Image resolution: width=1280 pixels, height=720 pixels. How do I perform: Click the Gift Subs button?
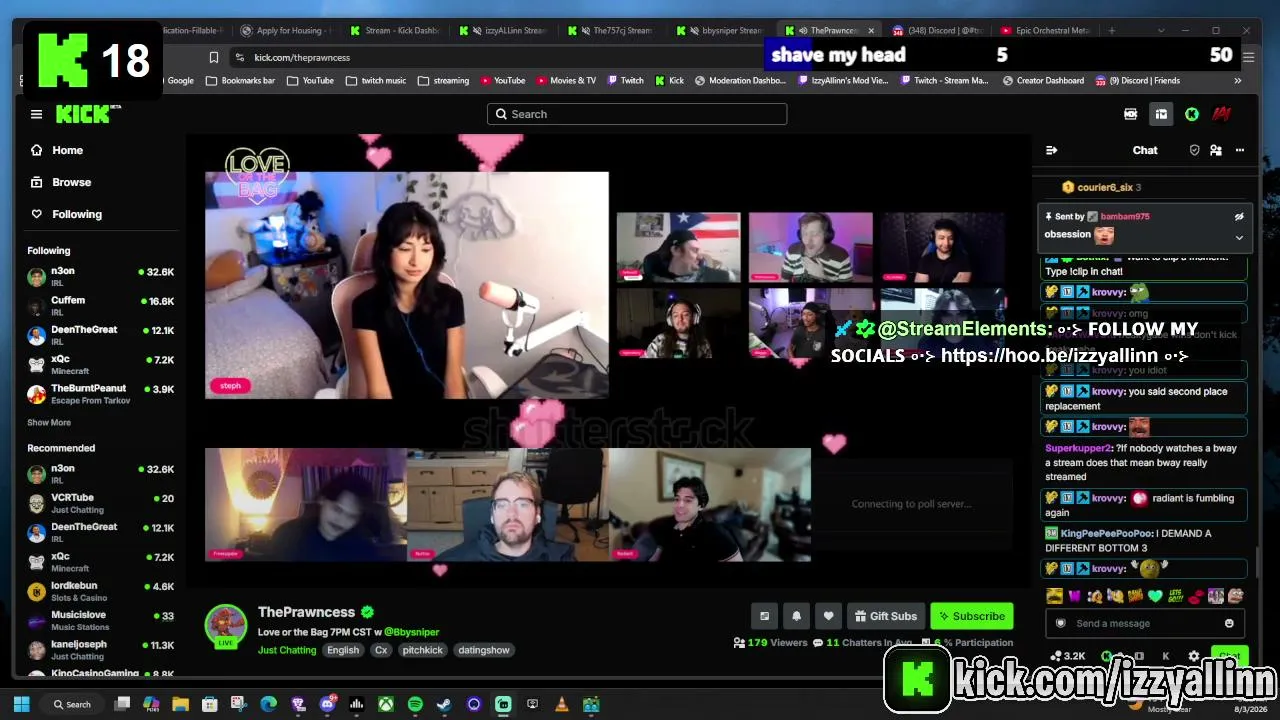[884, 616]
